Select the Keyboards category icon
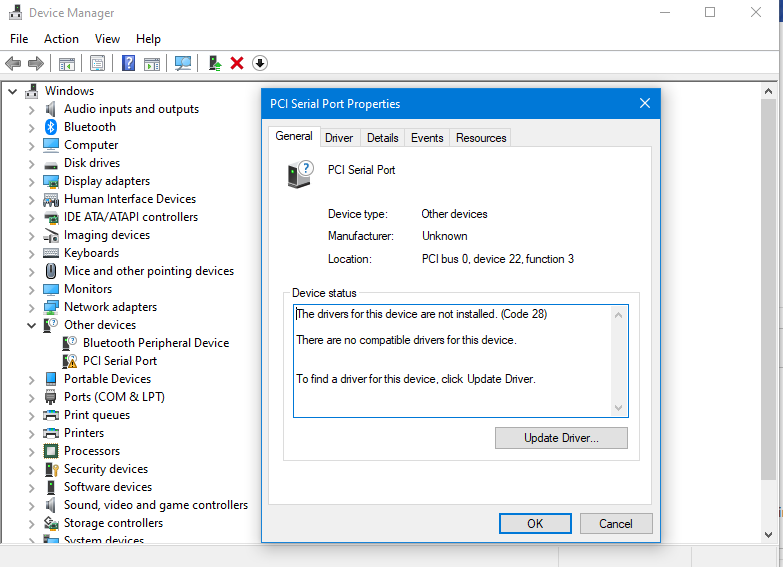The image size is (783, 567). [51, 253]
